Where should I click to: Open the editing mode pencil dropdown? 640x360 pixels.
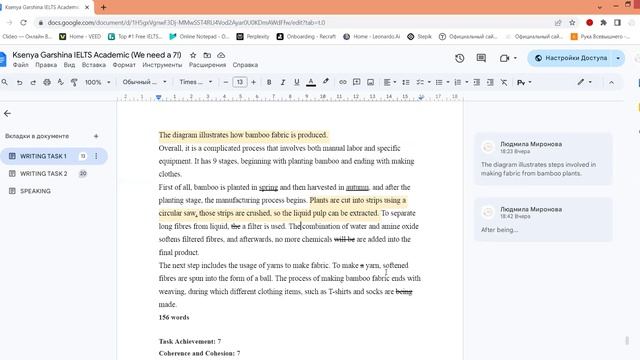point(584,82)
